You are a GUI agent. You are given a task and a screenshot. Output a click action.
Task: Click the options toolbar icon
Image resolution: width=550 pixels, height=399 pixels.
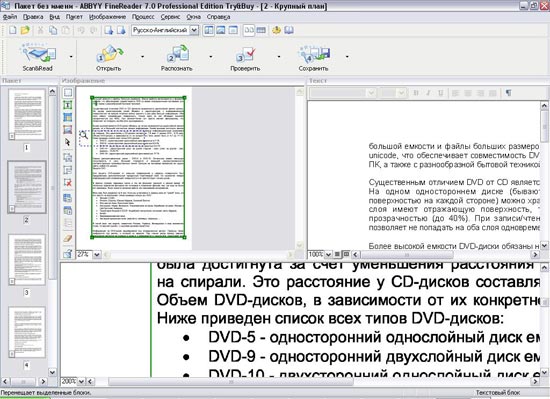coord(276,30)
